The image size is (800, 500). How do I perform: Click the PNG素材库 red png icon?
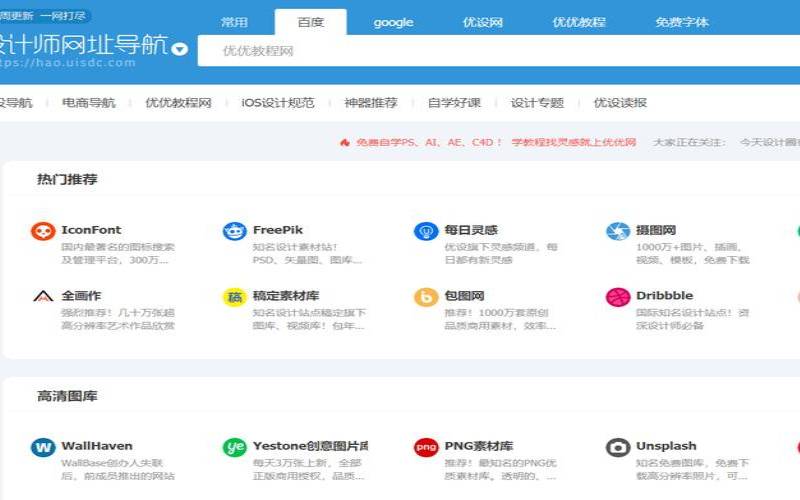426,447
